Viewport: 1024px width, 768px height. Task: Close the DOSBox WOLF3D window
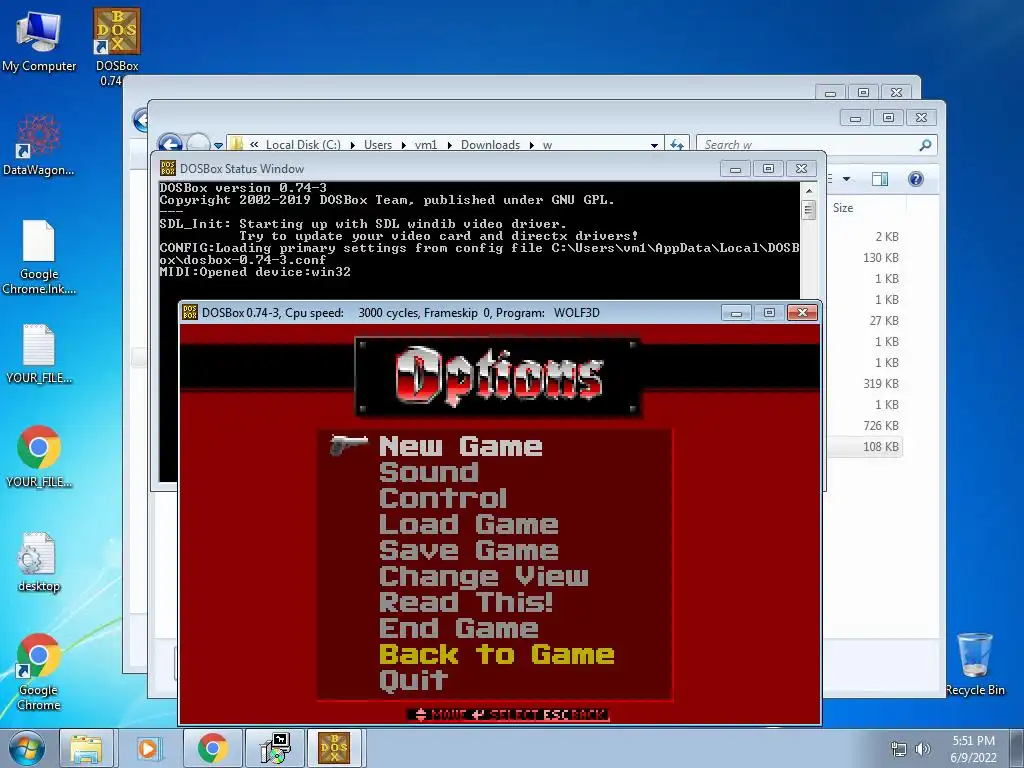click(x=802, y=313)
